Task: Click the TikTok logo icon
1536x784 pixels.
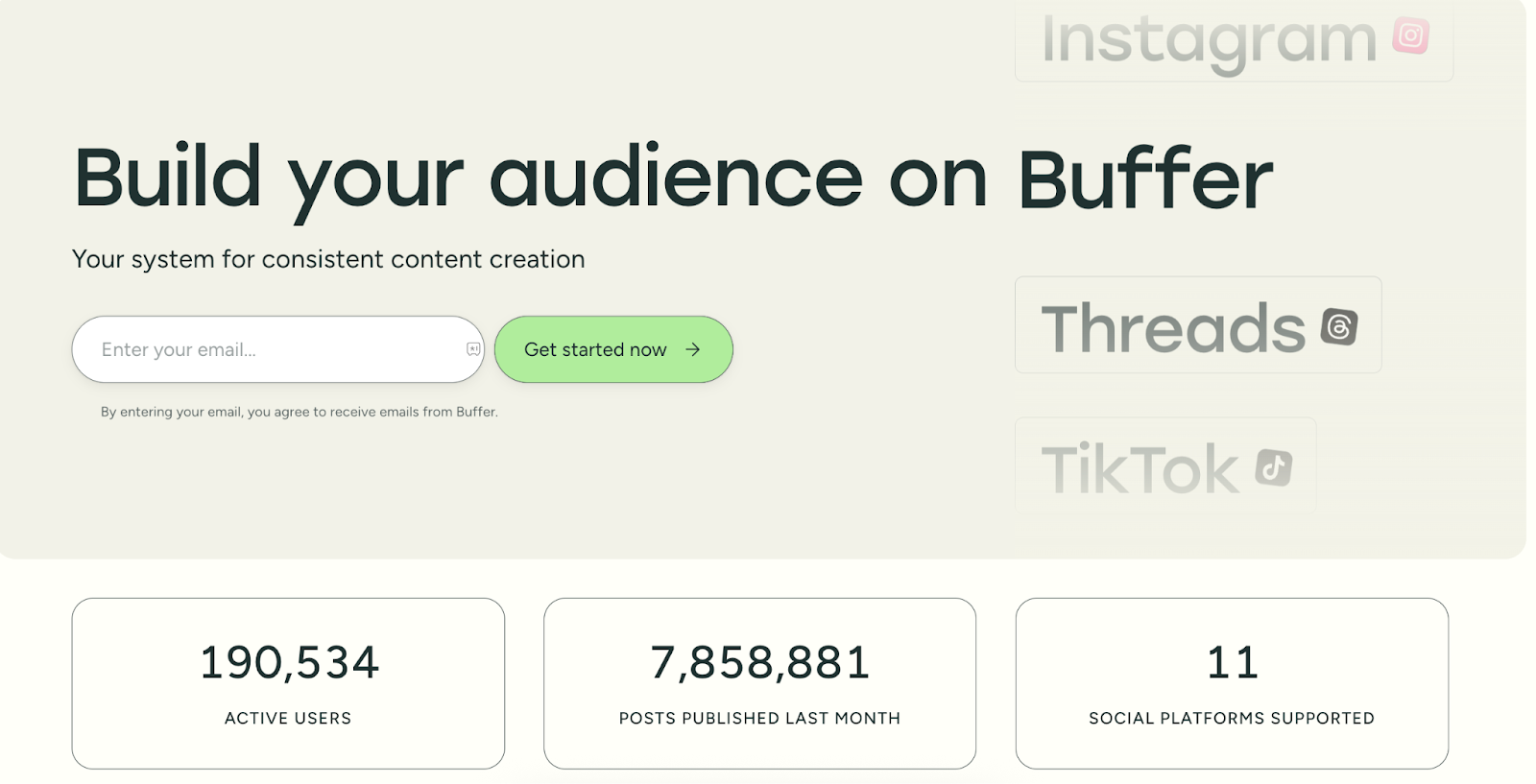Action: pos(1274,467)
